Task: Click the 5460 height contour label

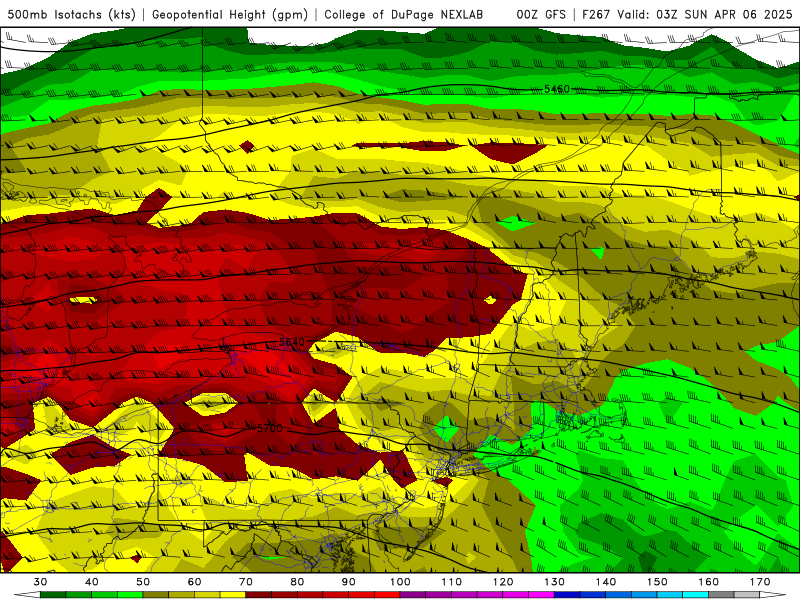Action: [x=557, y=89]
